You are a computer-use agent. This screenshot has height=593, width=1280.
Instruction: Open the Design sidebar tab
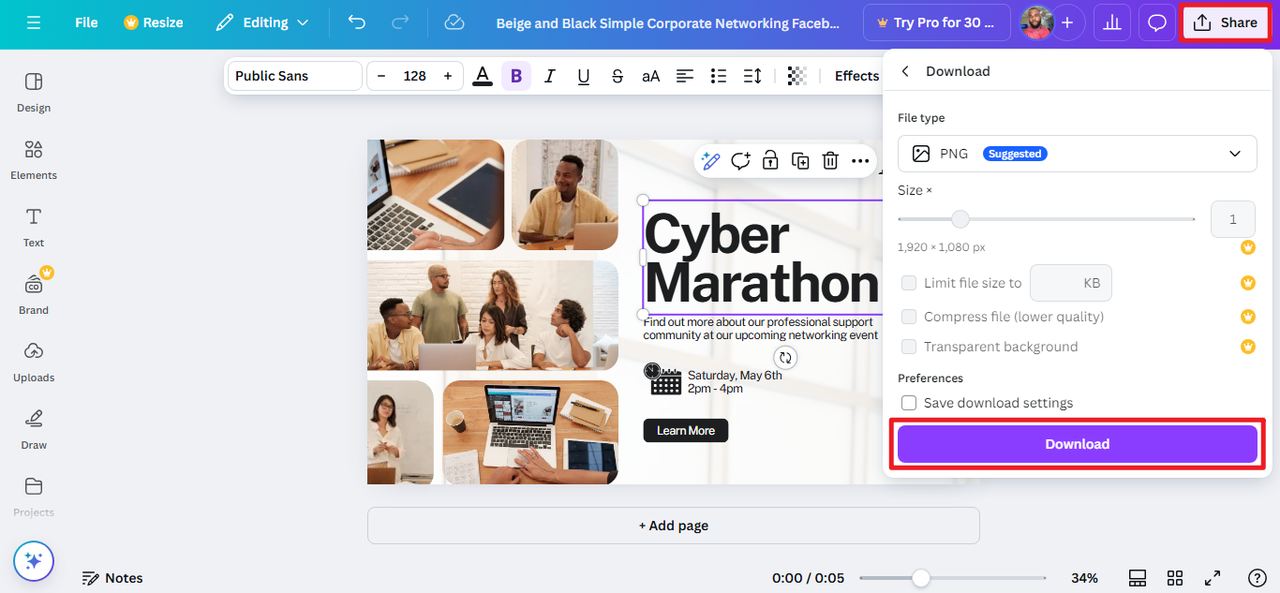pyautogui.click(x=34, y=92)
